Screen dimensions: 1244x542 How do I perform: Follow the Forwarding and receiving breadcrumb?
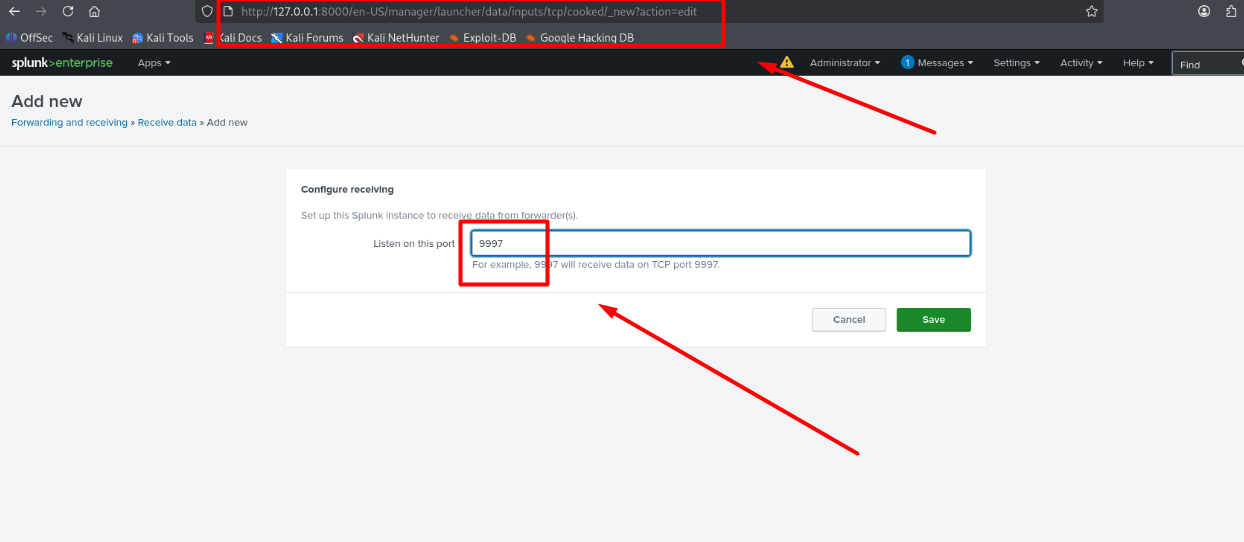coord(69,122)
